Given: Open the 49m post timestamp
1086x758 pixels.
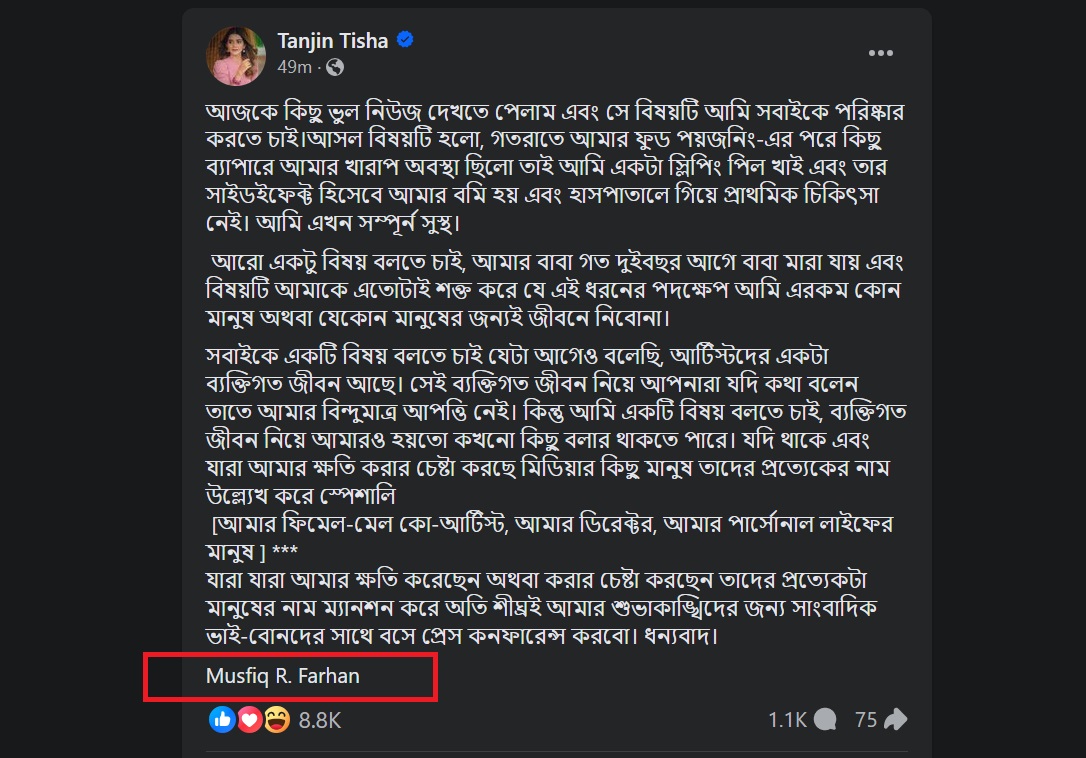Looking at the screenshot, I should pyautogui.click(x=294, y=67).
